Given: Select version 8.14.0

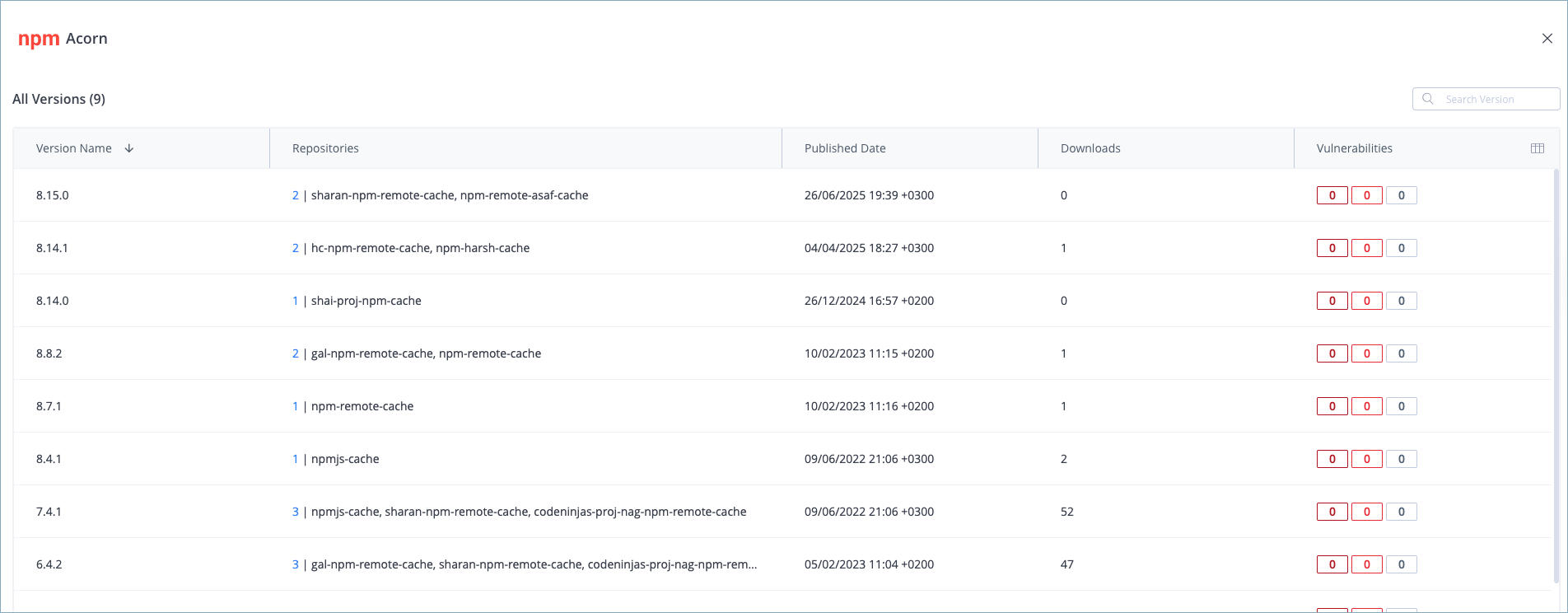Looking at the screenshot, I should click(53, 301).
